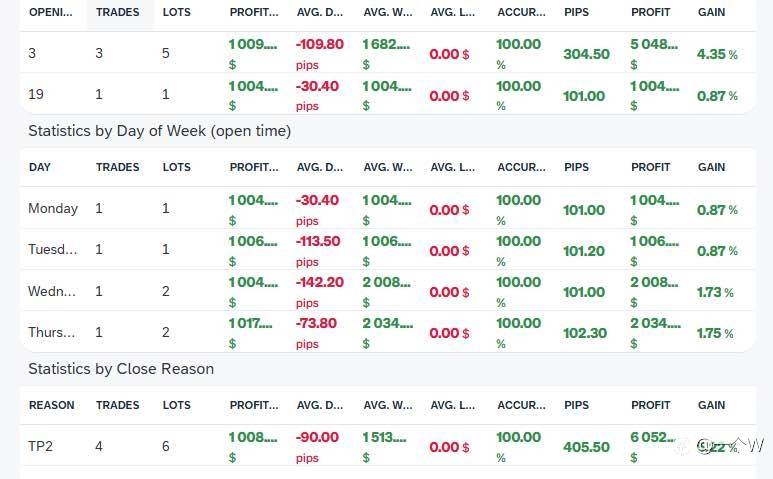
Task: Click the TP2 close reason cell
Action: click(x=41, y=446)
